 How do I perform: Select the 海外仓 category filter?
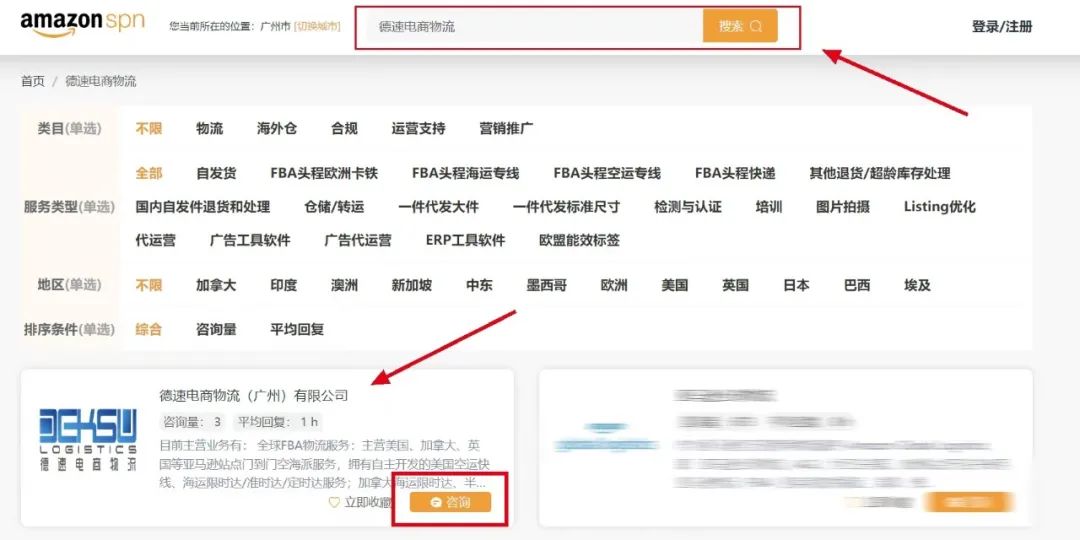(277, 128)
